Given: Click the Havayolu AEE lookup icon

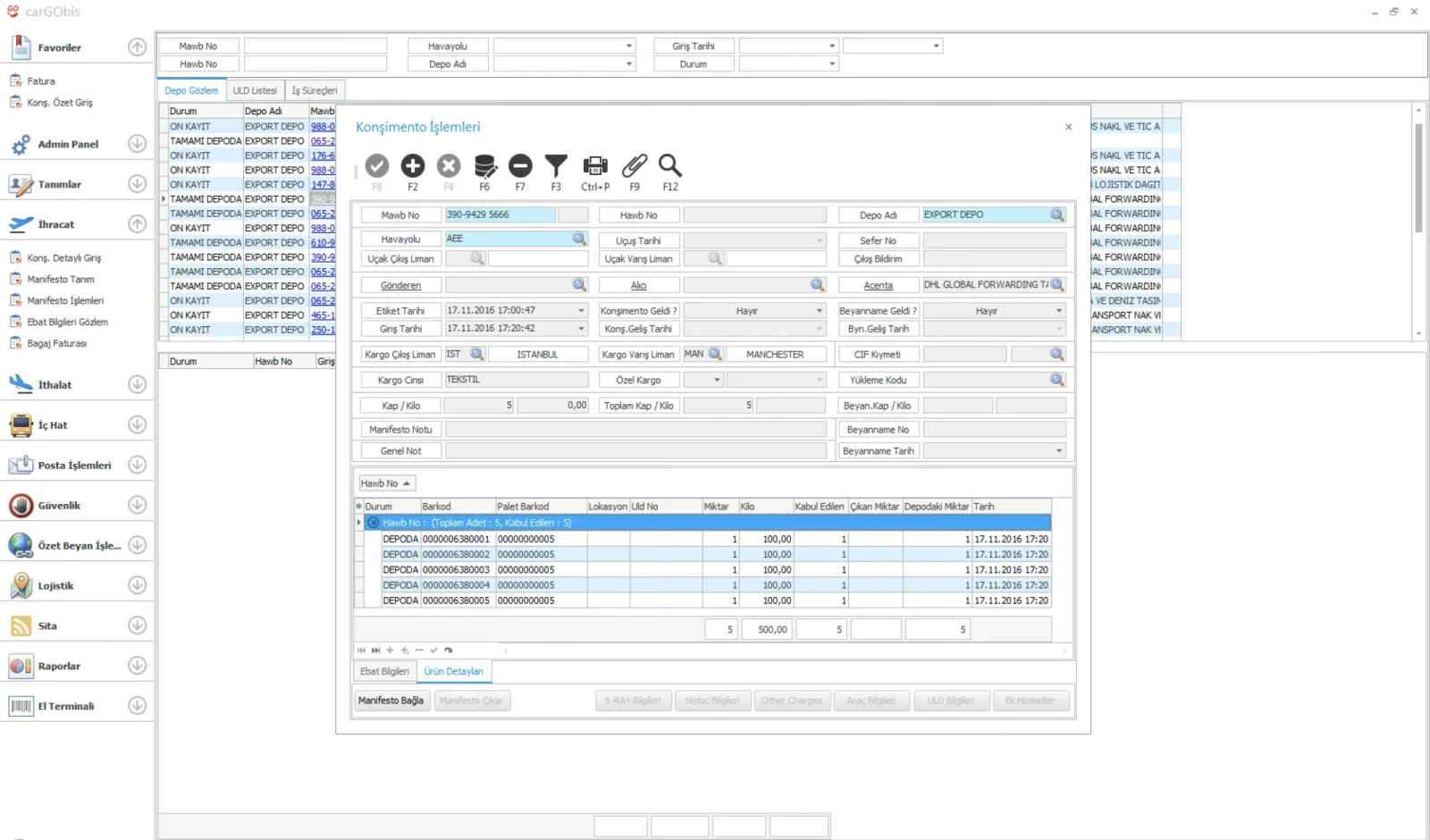Looking at the screenshot, I should click(579, 239).
